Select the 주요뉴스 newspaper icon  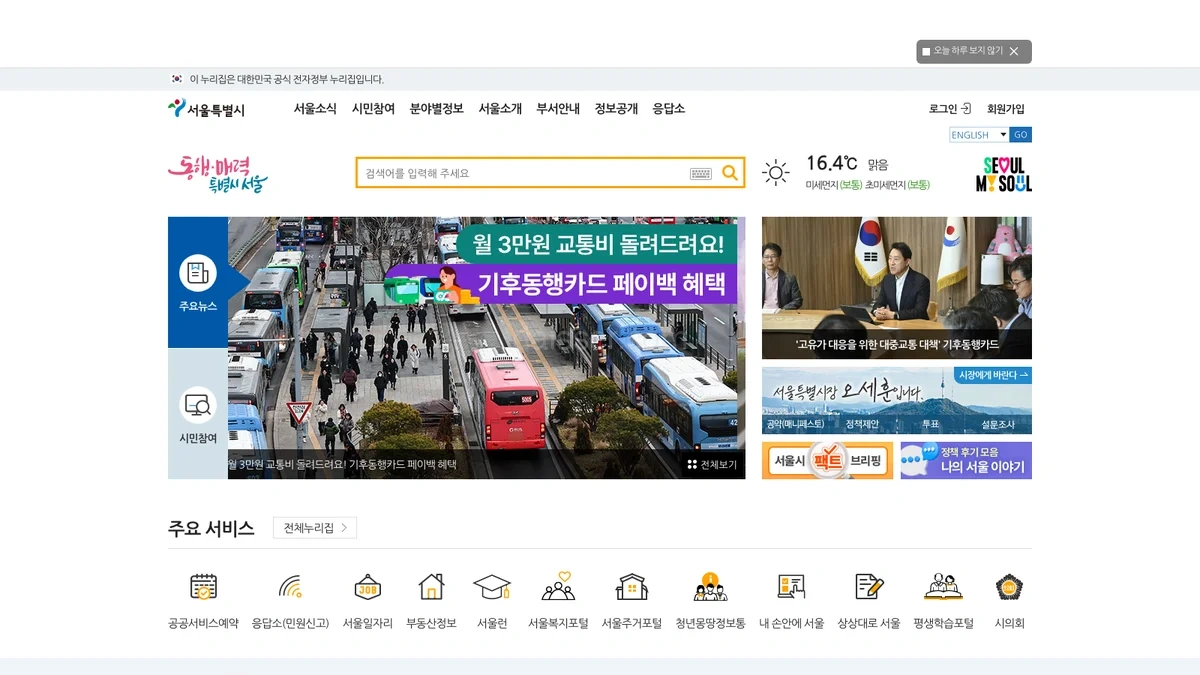coord(198,273)
